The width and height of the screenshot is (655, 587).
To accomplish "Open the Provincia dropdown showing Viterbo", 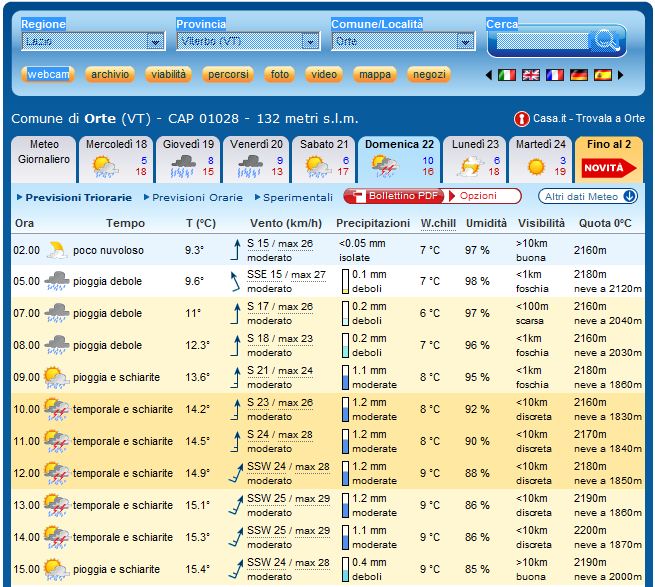I will (248, 41).
